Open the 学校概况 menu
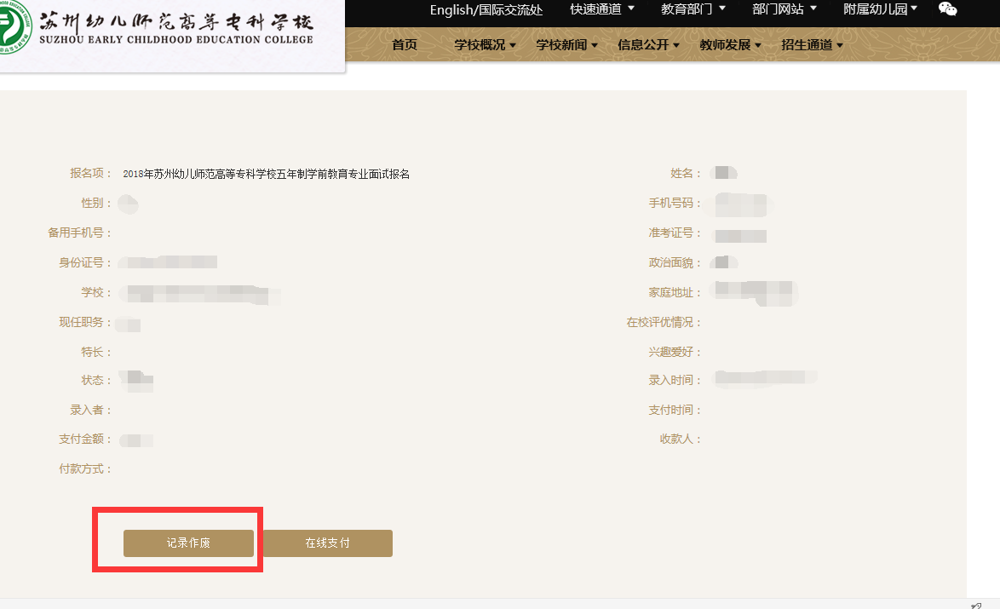 (x=485, y=45)
